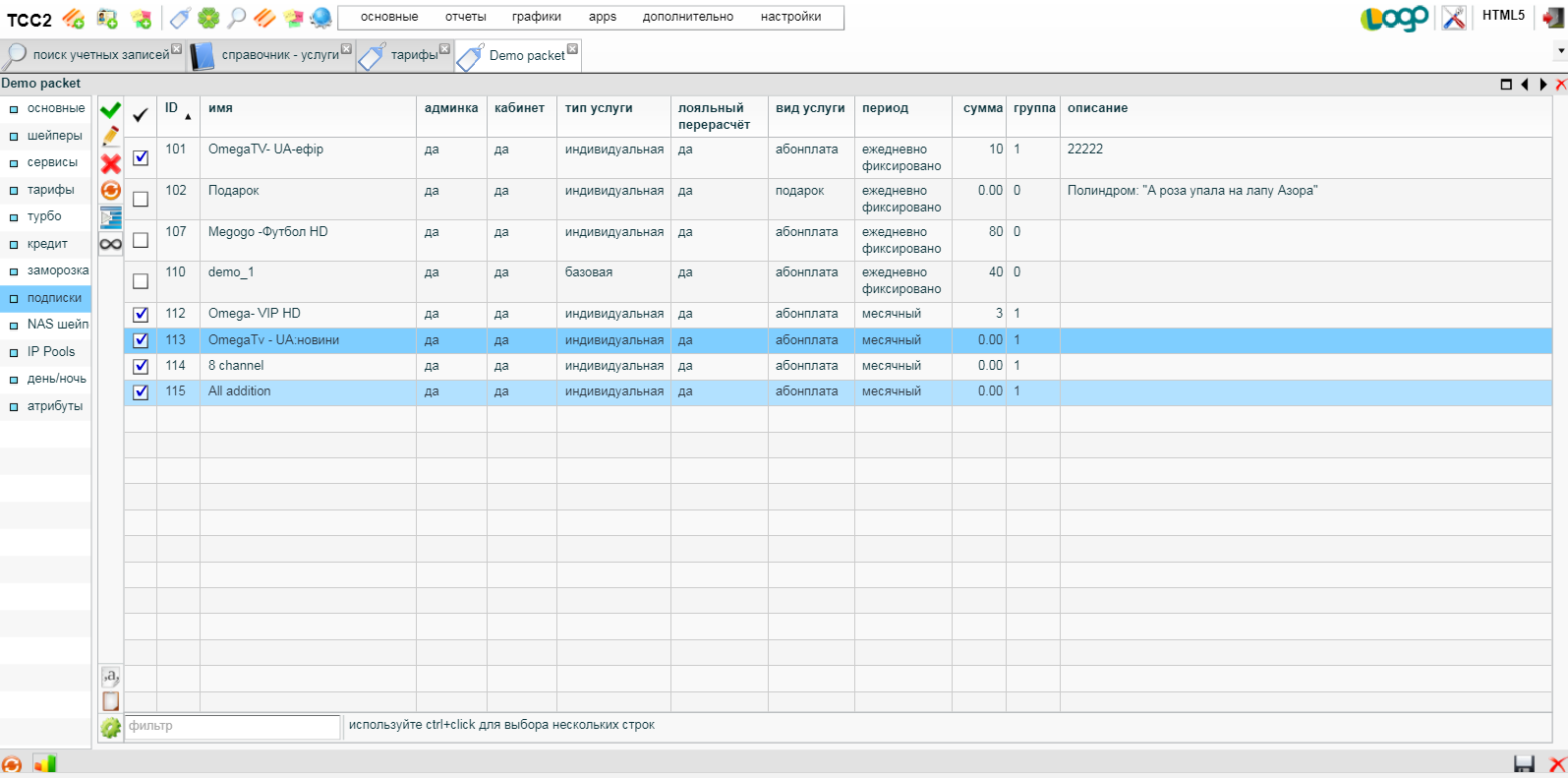Tick the checkbox for demo_1 row
The width and height of the screenshot is (1568, 778).
coord(141,281)
